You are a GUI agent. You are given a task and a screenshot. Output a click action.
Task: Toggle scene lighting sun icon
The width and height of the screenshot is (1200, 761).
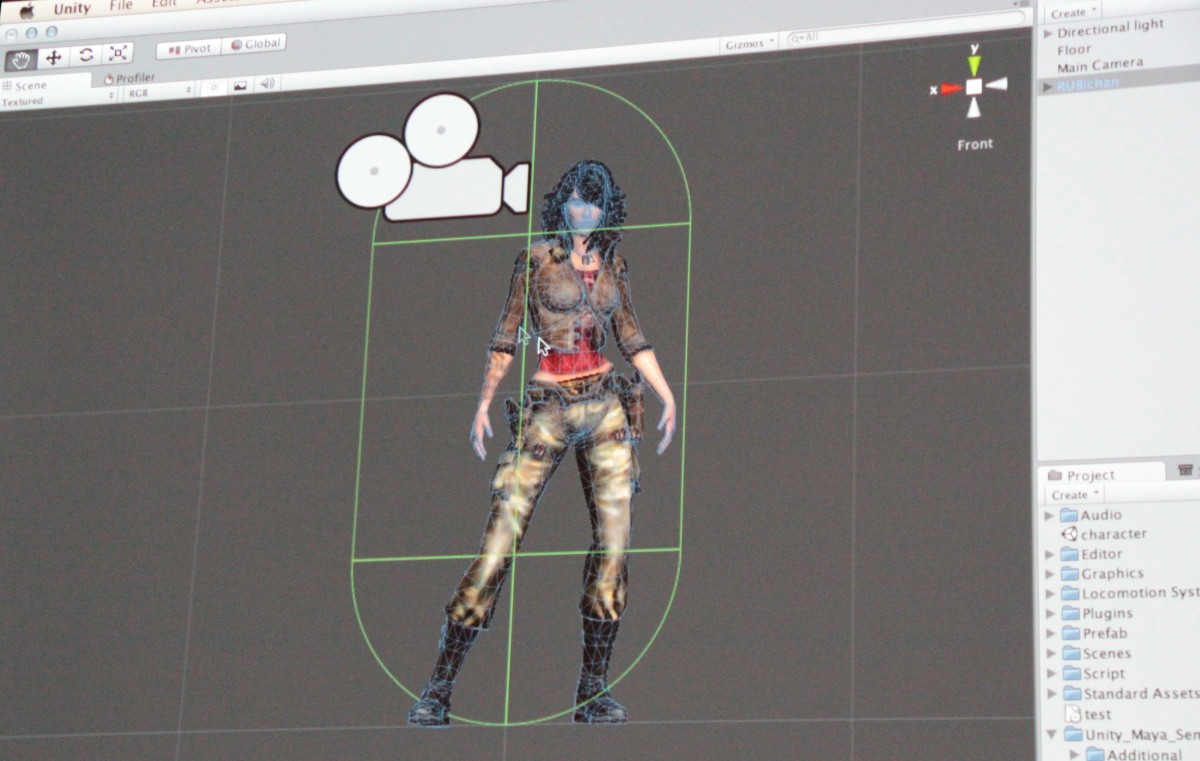point(212,87)
